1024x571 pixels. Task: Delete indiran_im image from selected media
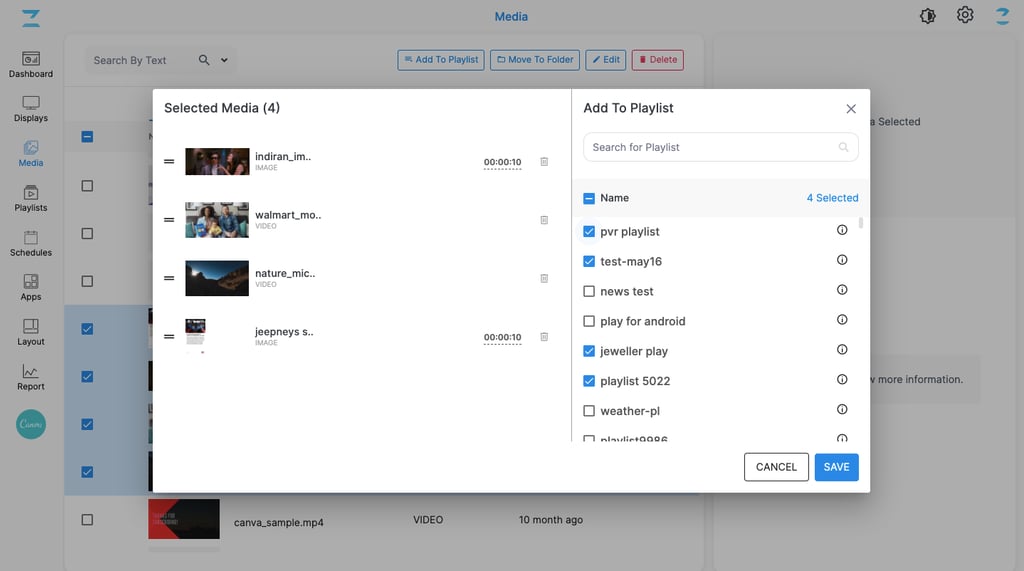544,162
